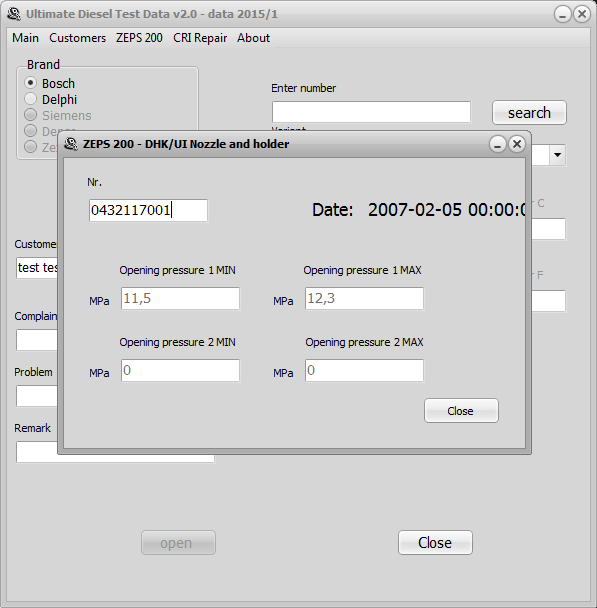Click the Nr. field containing 0432117001

coord(148,211)
